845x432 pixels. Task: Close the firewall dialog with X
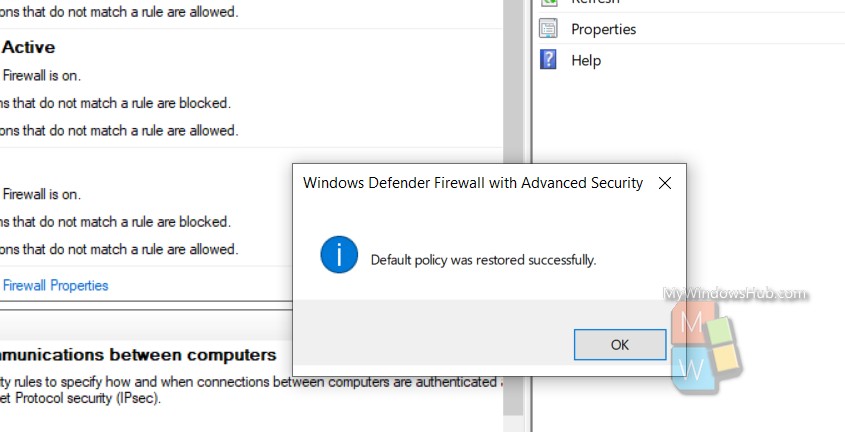pyautogui.click(x=665, y=183)
